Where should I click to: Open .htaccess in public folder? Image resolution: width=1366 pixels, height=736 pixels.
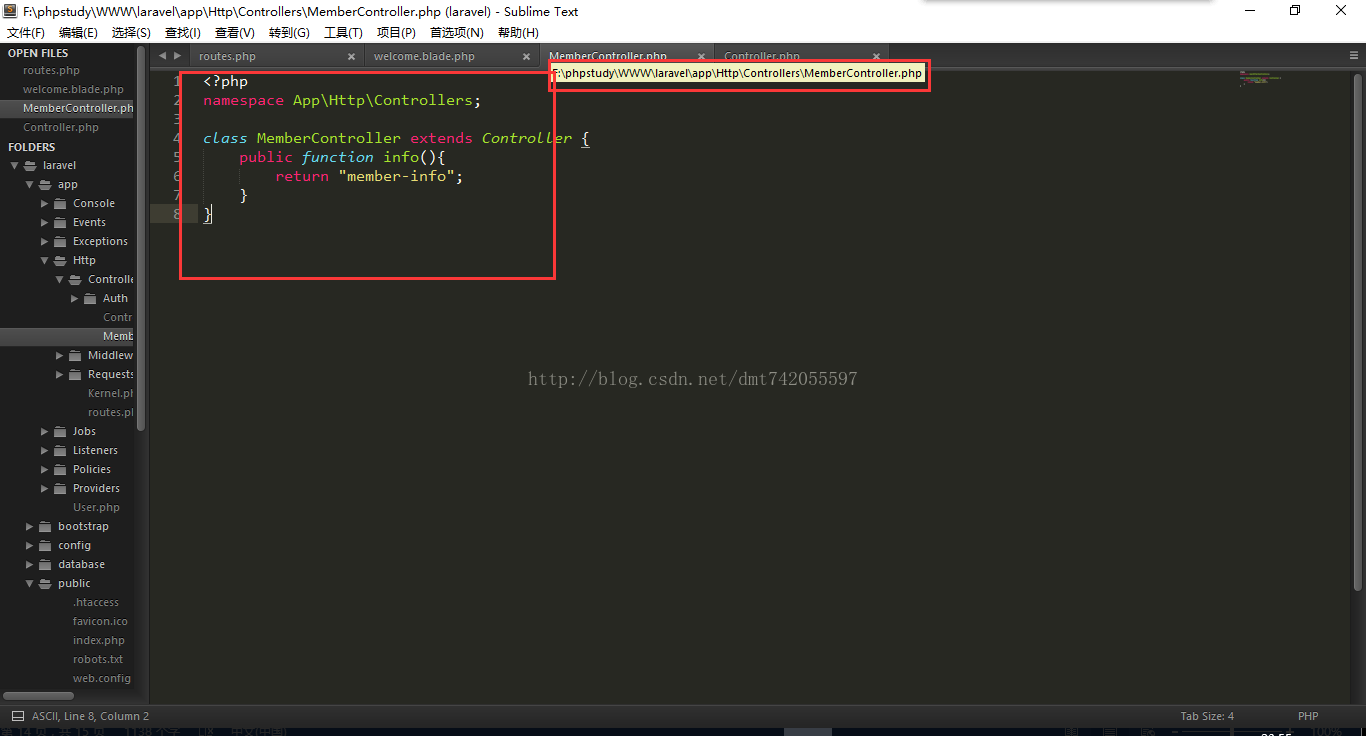[96, 603]
